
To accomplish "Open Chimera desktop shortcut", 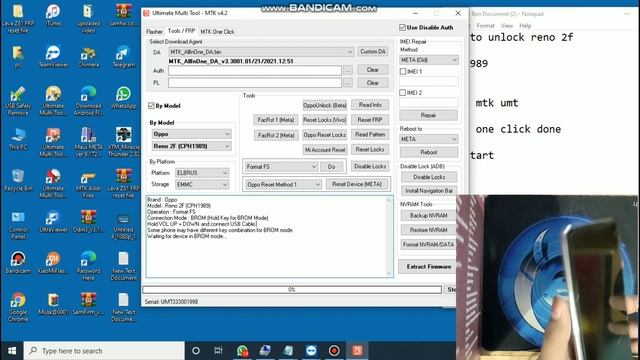I will coord(88,57).
